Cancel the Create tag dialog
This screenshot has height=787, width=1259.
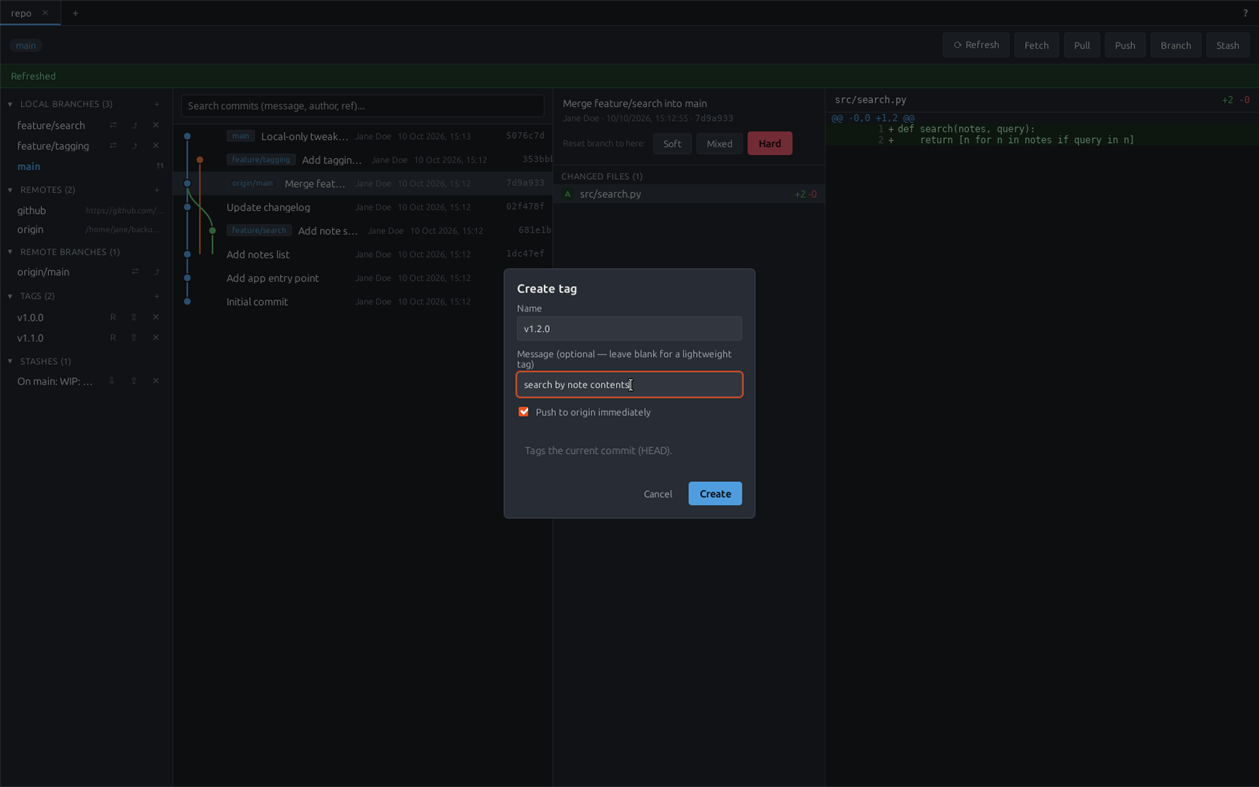658,494
